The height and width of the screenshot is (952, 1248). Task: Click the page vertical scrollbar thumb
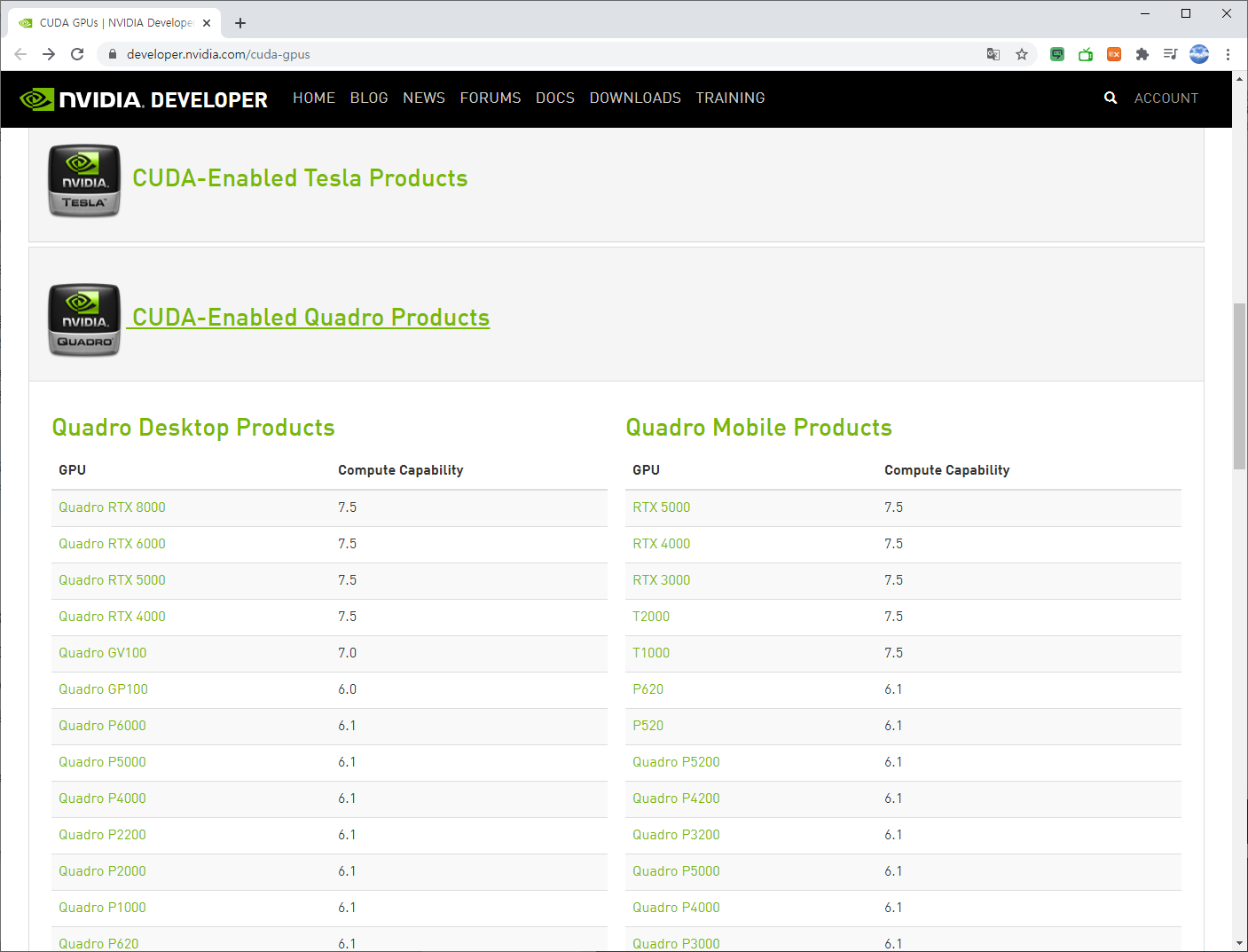(1239, 386)
